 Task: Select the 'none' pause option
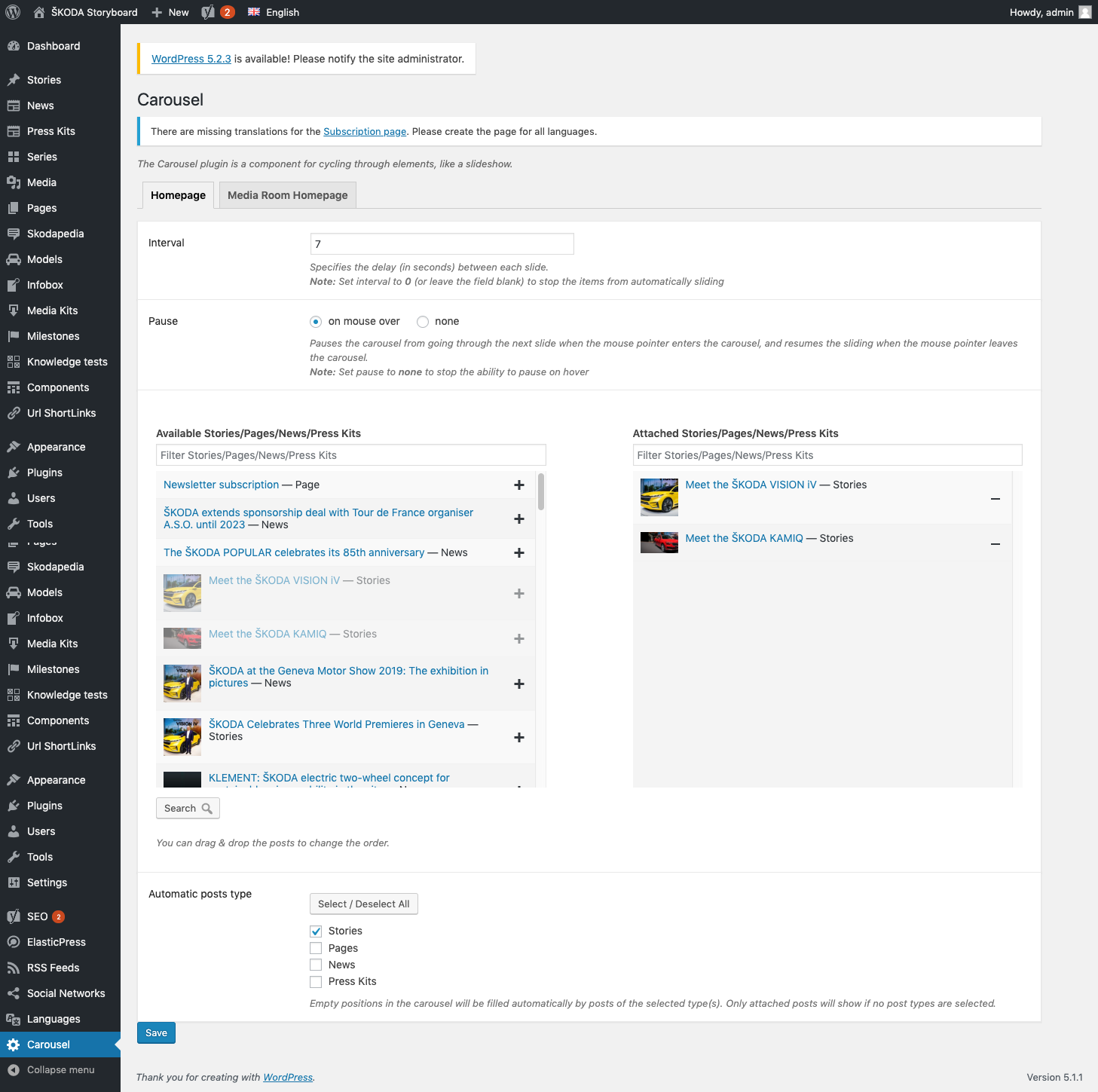point(423,322)
